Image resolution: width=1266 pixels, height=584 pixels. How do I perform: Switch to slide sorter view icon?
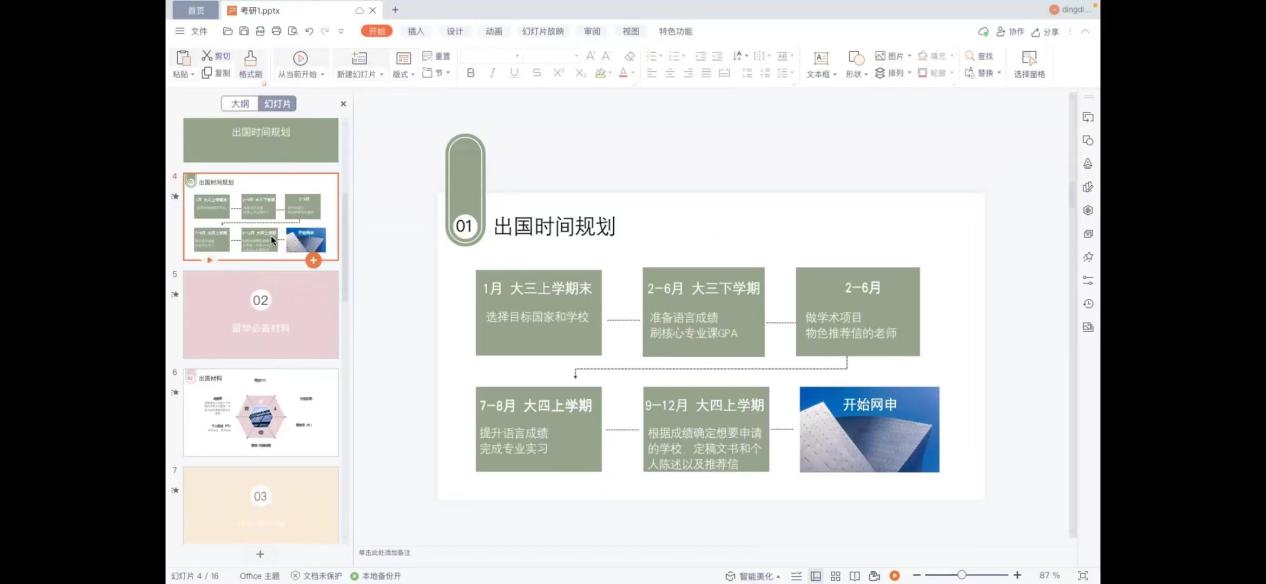tap(835, 576)
